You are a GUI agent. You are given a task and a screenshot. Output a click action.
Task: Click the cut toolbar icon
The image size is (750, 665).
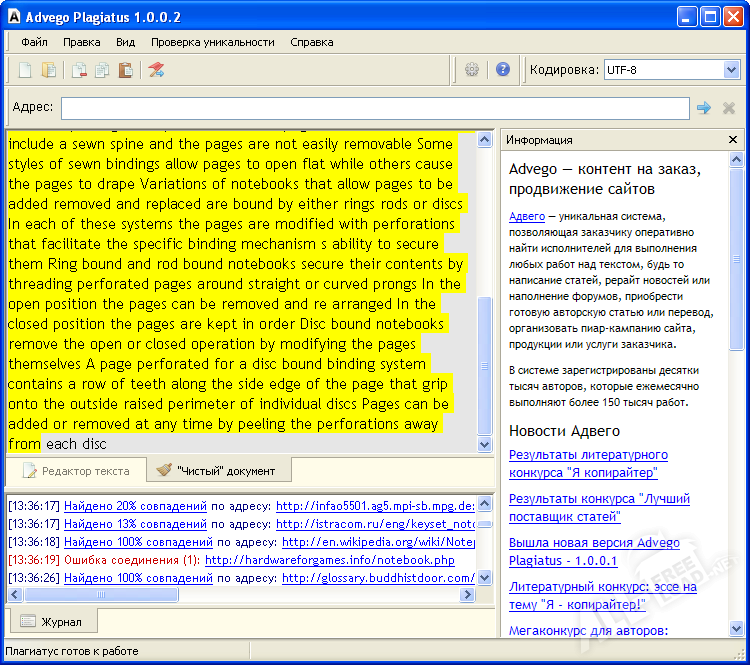[x=79, y=70]
